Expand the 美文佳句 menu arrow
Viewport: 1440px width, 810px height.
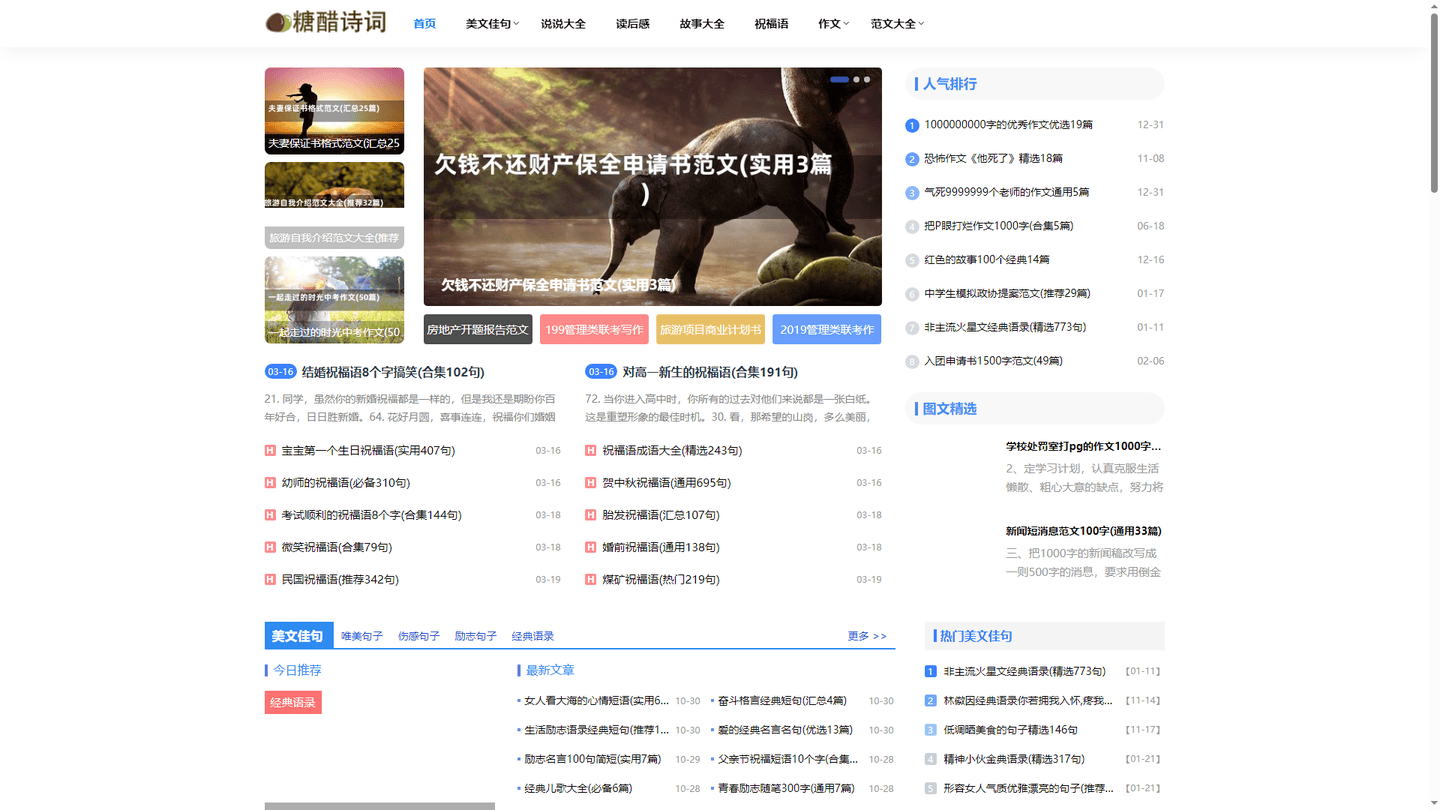pyautogui.click(x=517, y=24)
